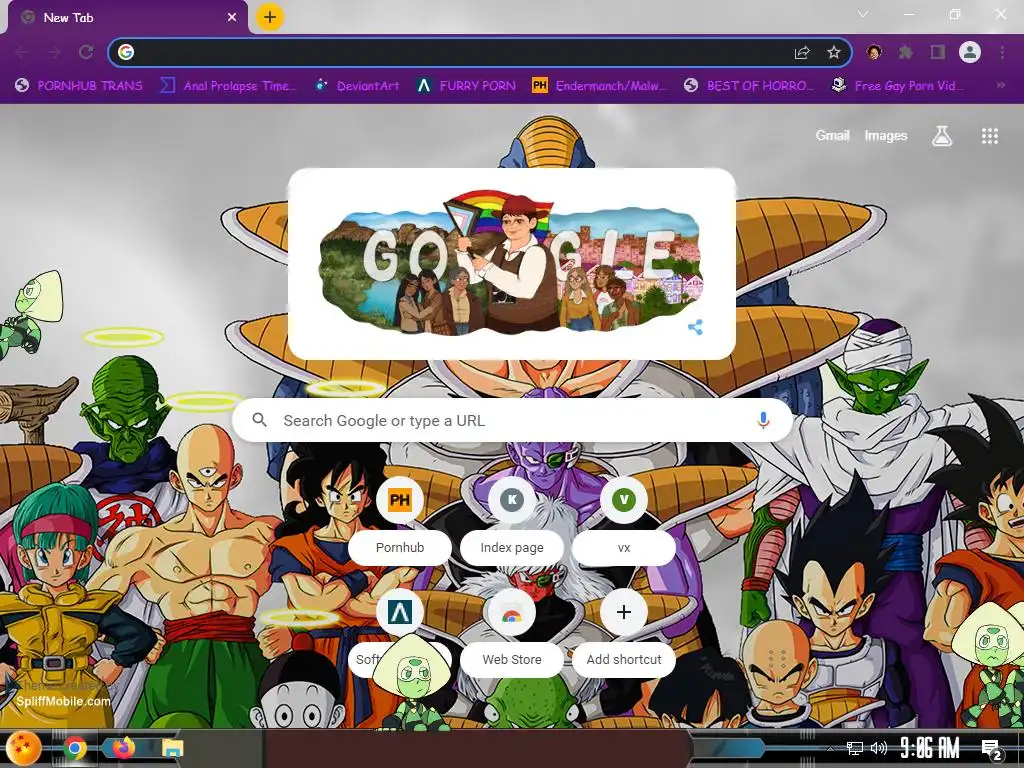
Task: Click the share this page icon
Action: 802,52
